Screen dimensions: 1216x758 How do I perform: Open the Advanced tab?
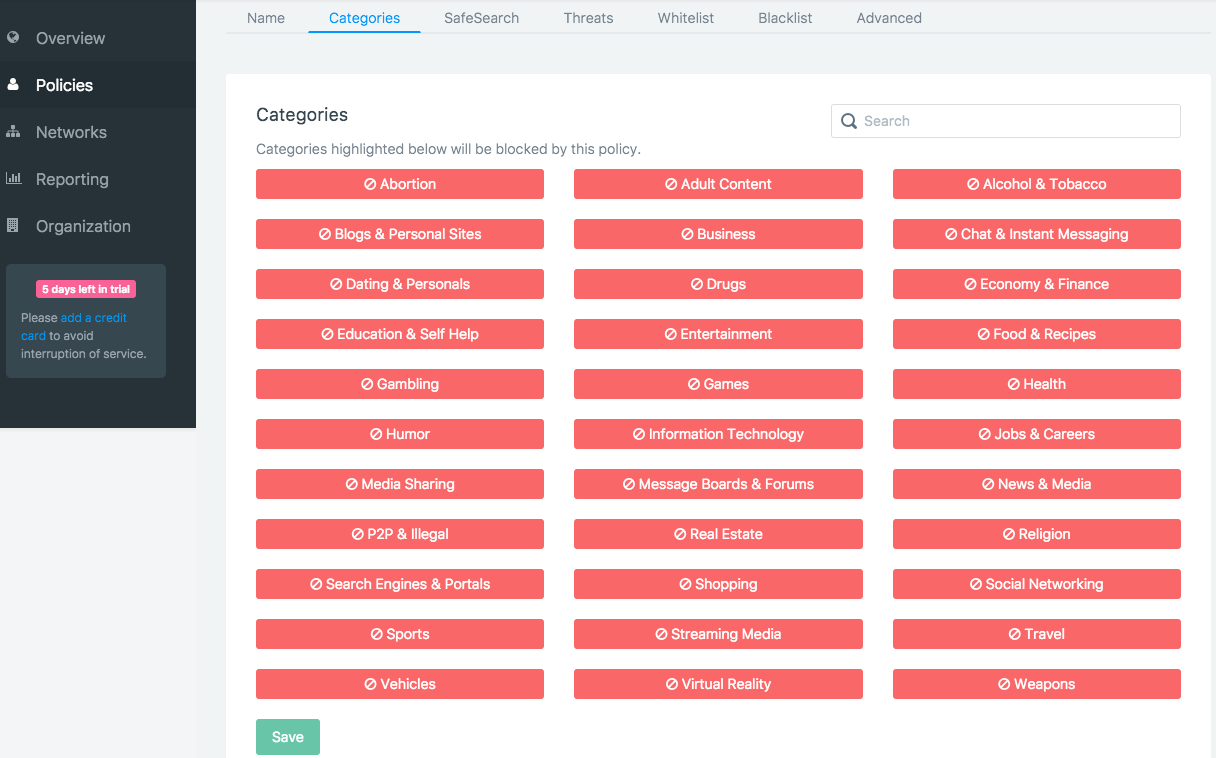pos(889,18)
